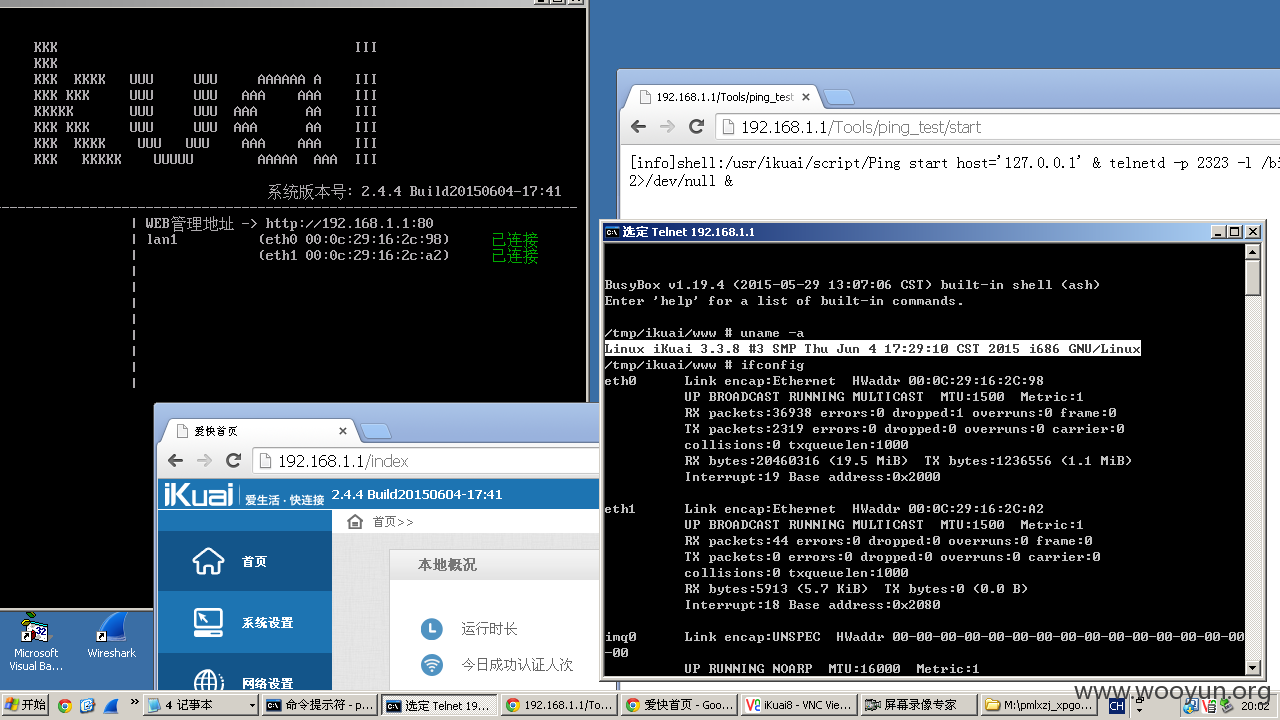The image size is (1280, 720).
Task: Open new tab in 爱快首页 Chrome window
Action: (x=375, y=431)
